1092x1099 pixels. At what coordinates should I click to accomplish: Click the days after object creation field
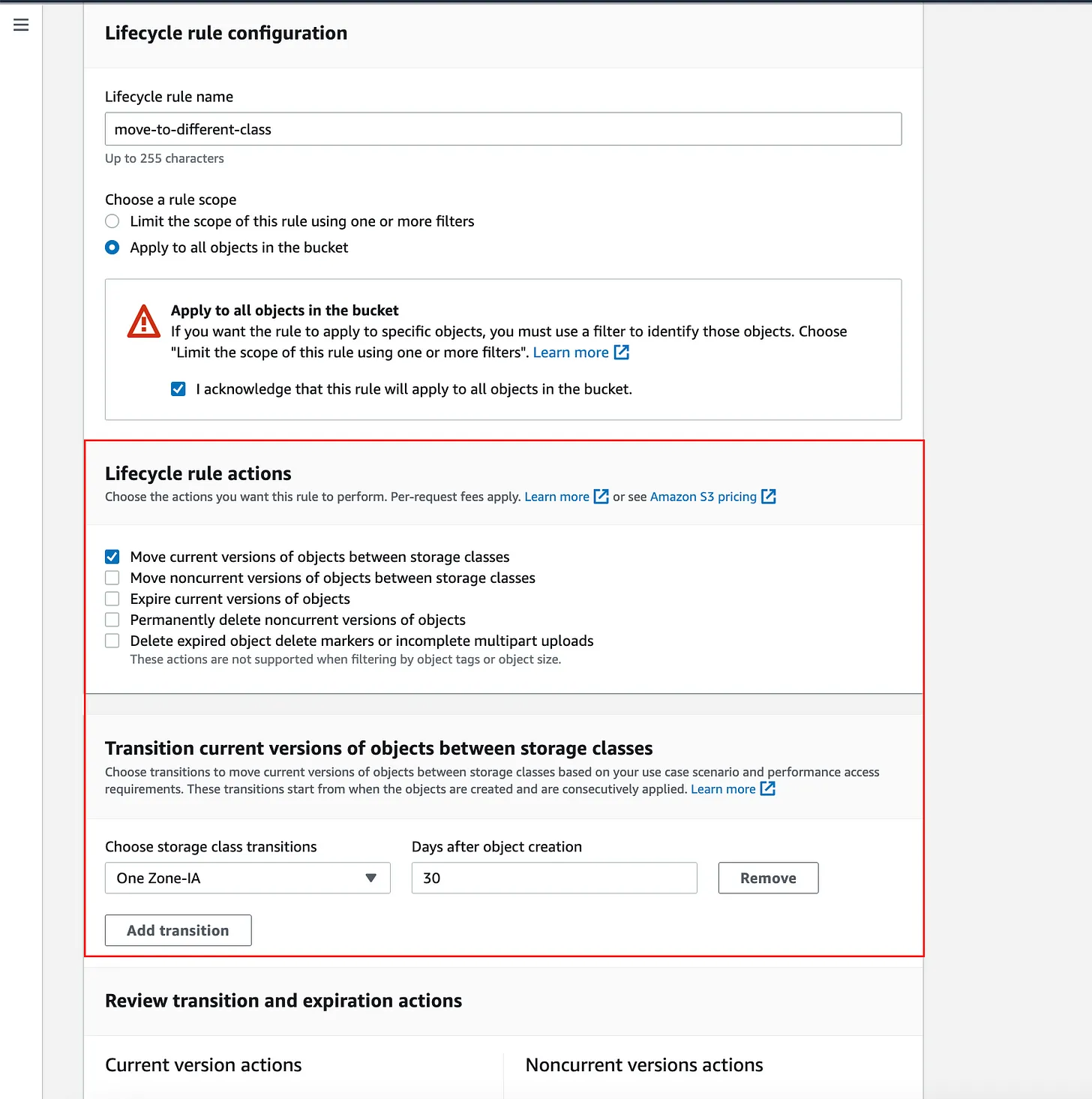[x=553, y=878]
